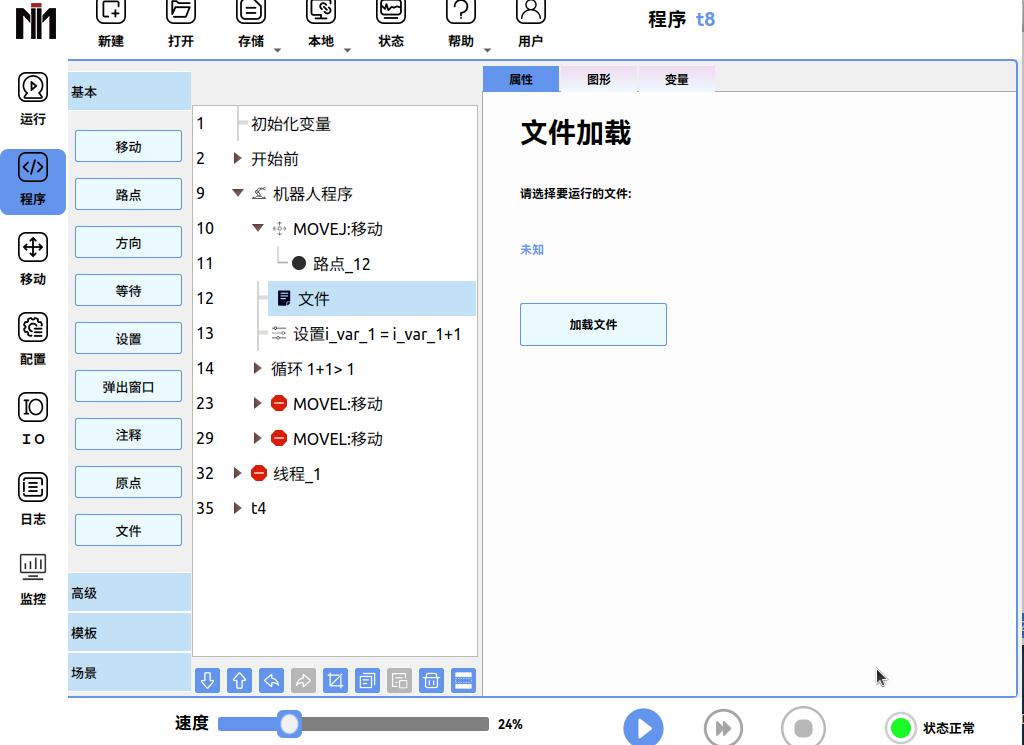Click the undo icon under the program tree
This screenshot has height=745, width=1024.
tap(271, 681)
